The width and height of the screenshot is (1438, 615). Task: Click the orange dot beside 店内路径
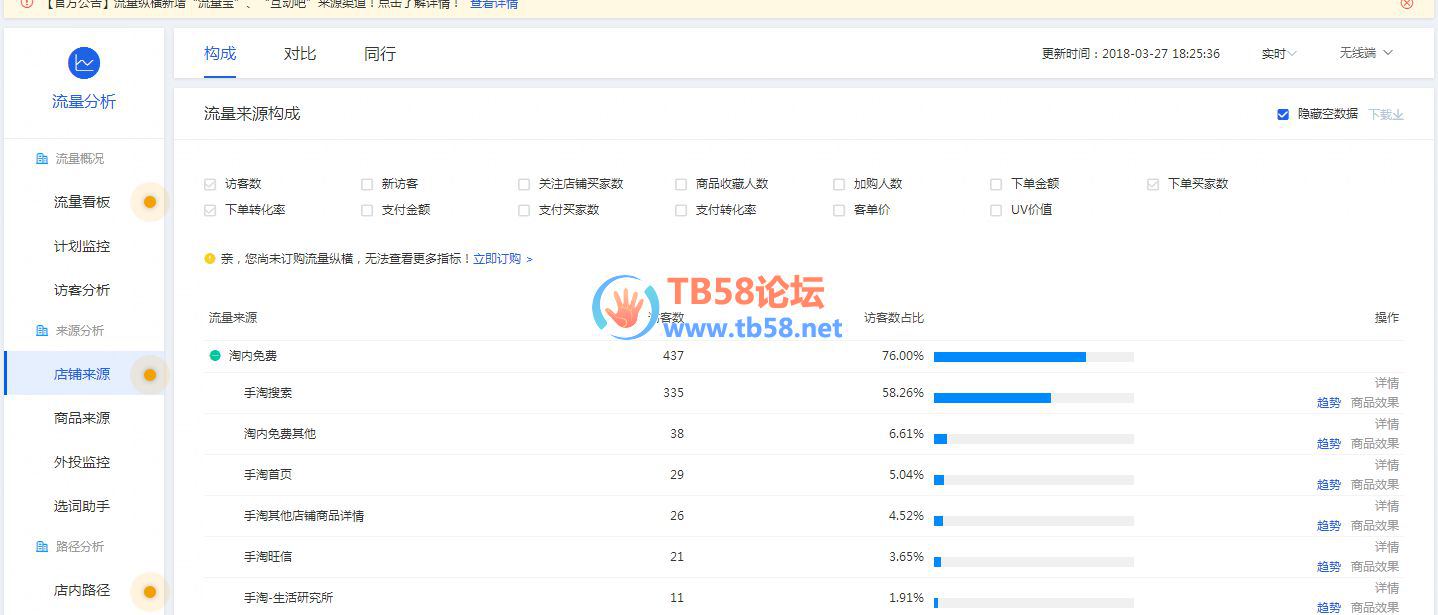pyautogui.click(x=150, y=591)
